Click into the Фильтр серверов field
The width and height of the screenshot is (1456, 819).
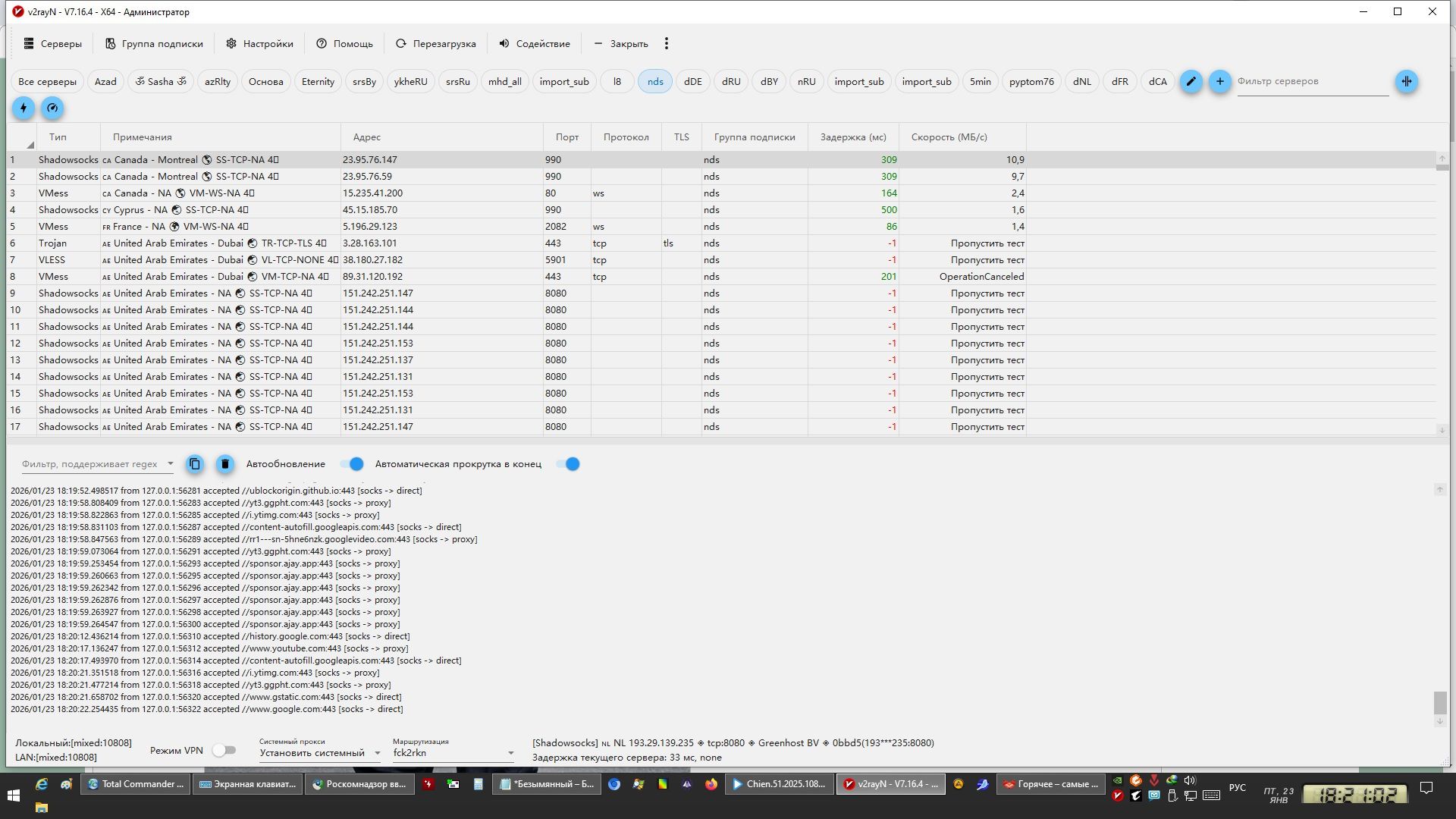[x=1313, y=82]
